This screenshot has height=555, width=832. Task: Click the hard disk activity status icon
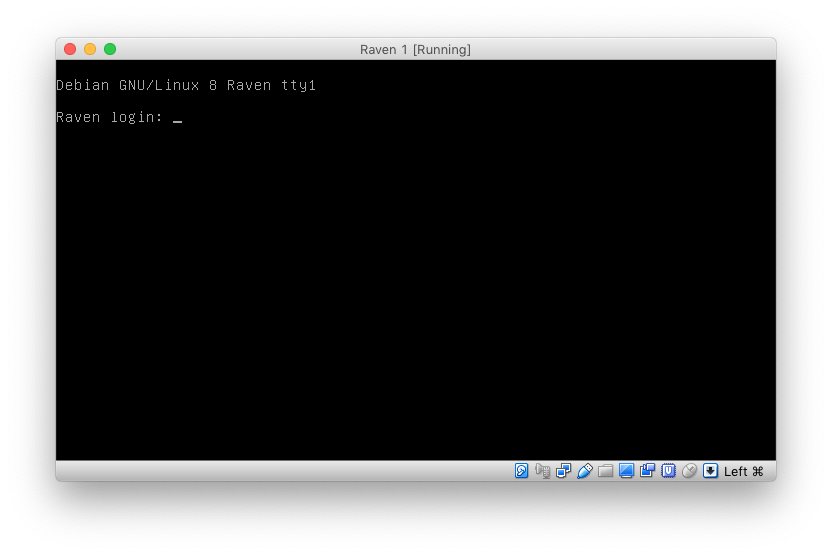[x=521, y=471]
